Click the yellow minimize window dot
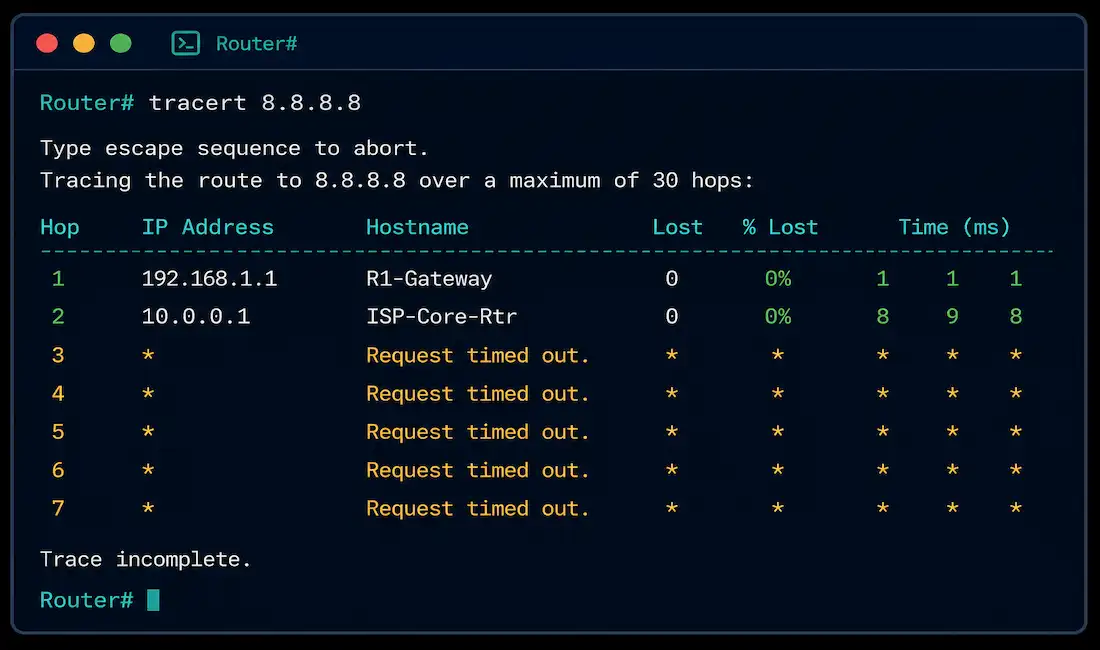Image resolution: width=1100 pixels, height=650 pixels. coord(83,43)
